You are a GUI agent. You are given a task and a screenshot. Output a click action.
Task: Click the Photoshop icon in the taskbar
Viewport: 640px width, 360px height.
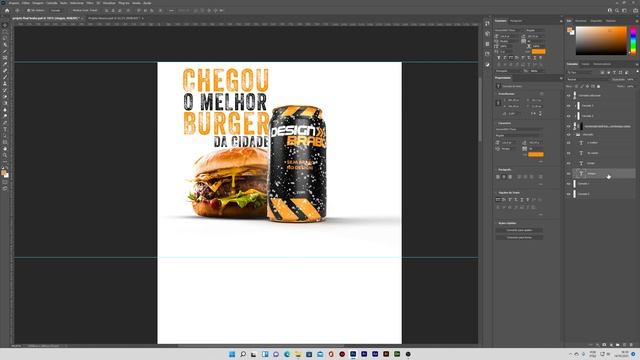pos(353,354)
